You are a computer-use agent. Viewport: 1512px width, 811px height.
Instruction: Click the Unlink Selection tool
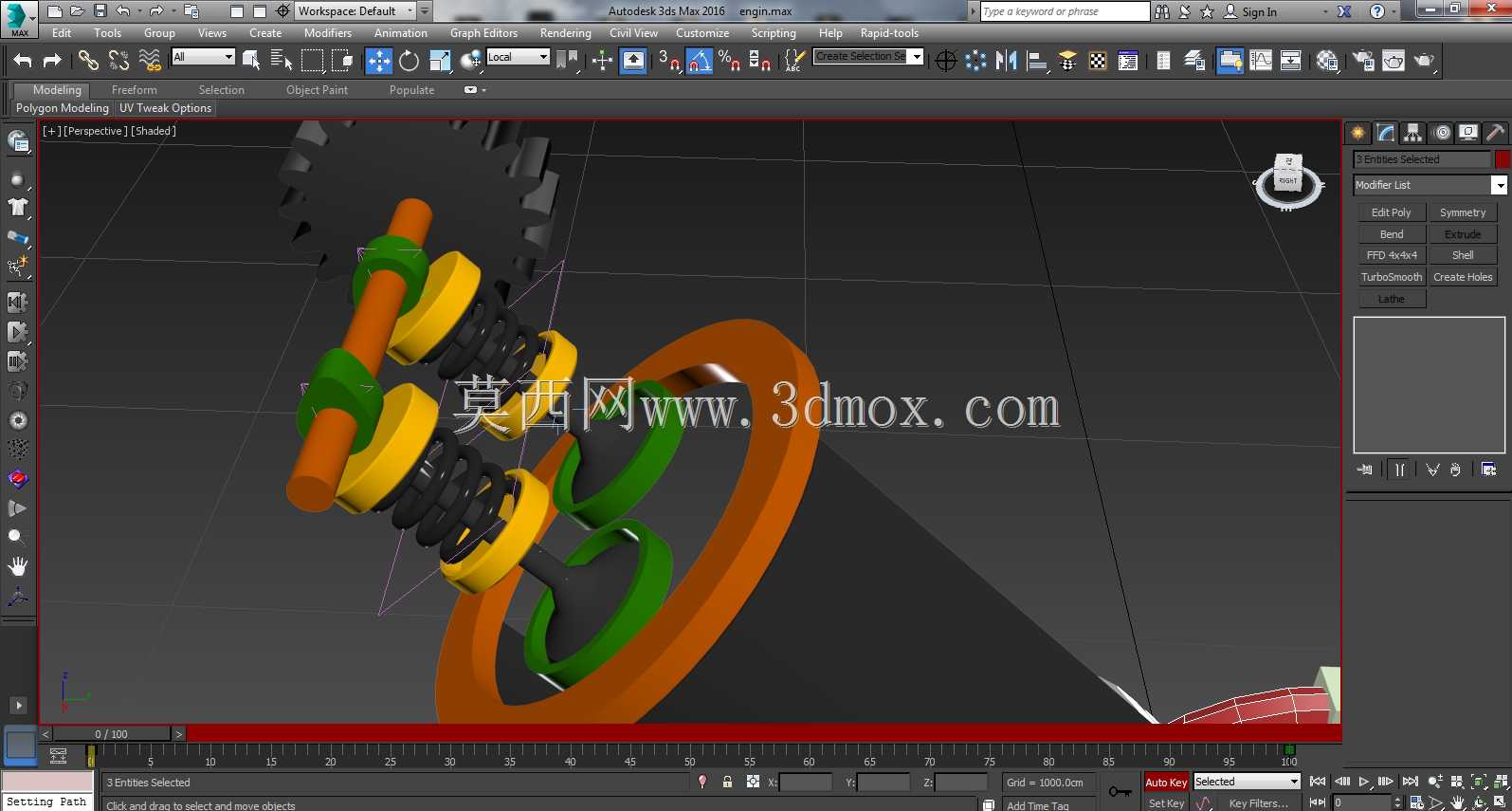point(118,61)
